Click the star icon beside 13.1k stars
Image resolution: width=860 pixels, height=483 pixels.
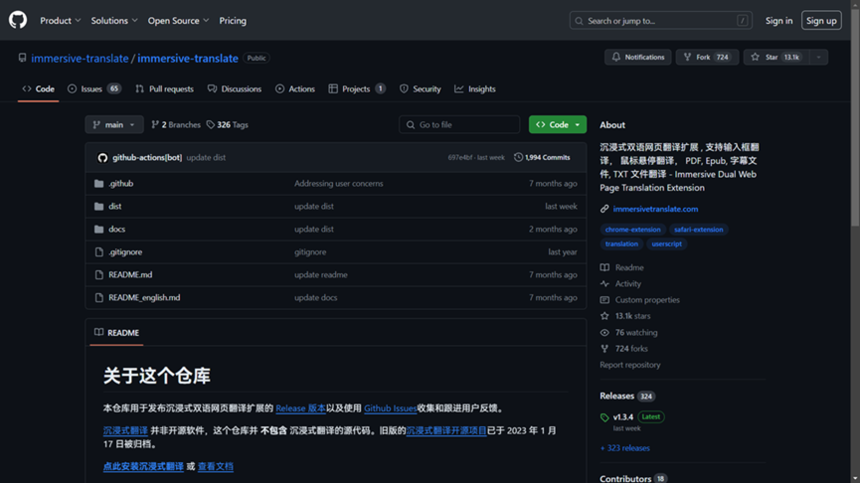click(604, 316)
